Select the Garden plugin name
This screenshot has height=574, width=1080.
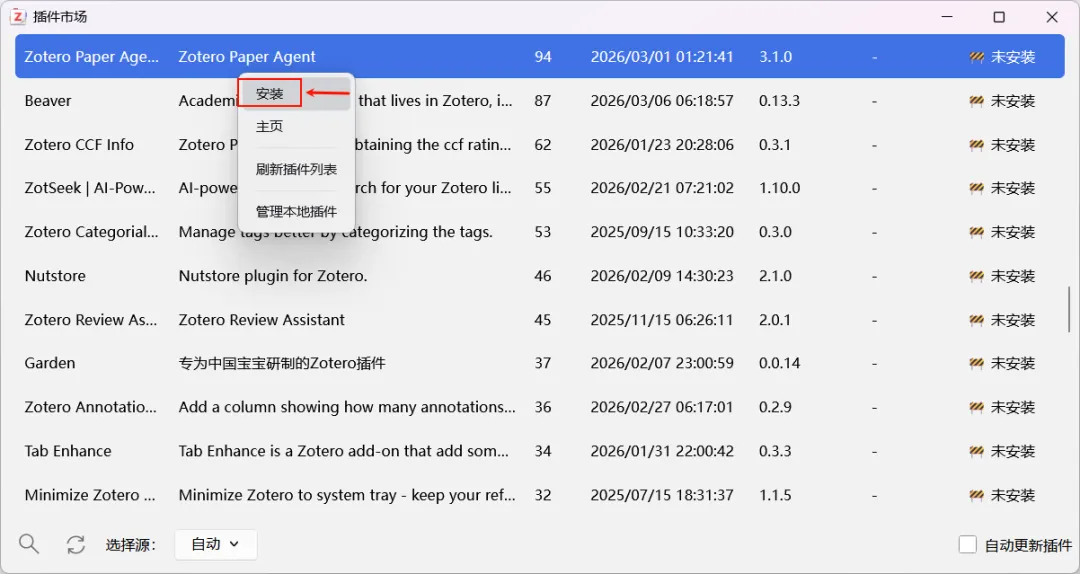point(50,363)
